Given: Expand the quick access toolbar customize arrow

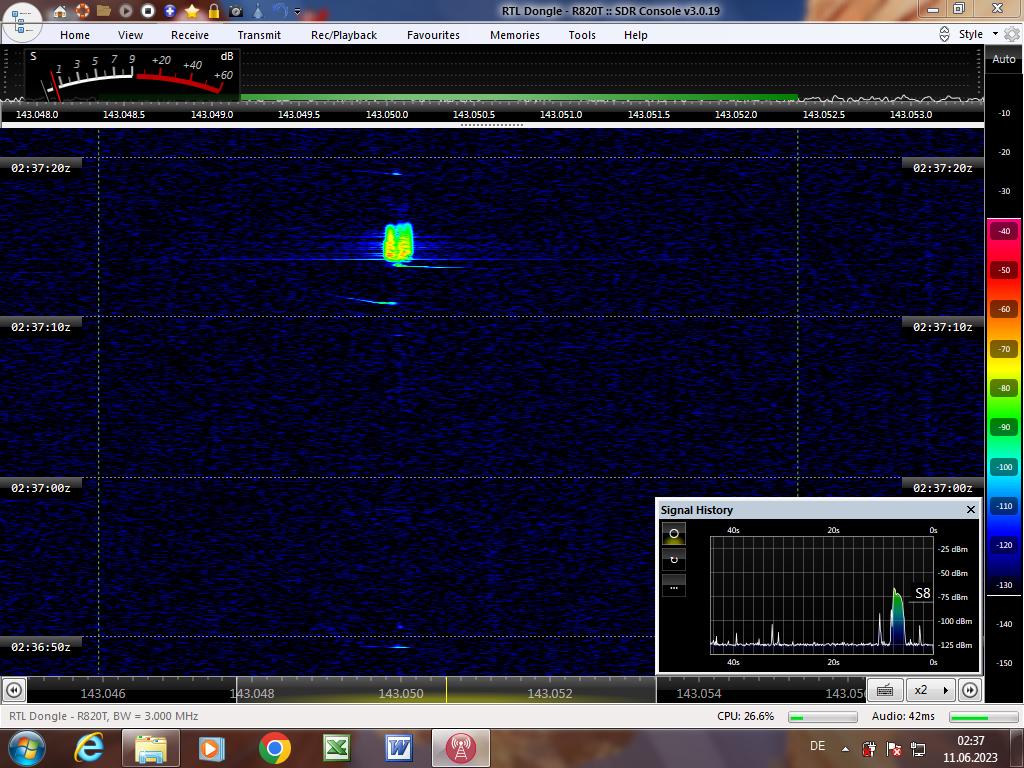Looking at the screenshot, I should click(298, 12).
